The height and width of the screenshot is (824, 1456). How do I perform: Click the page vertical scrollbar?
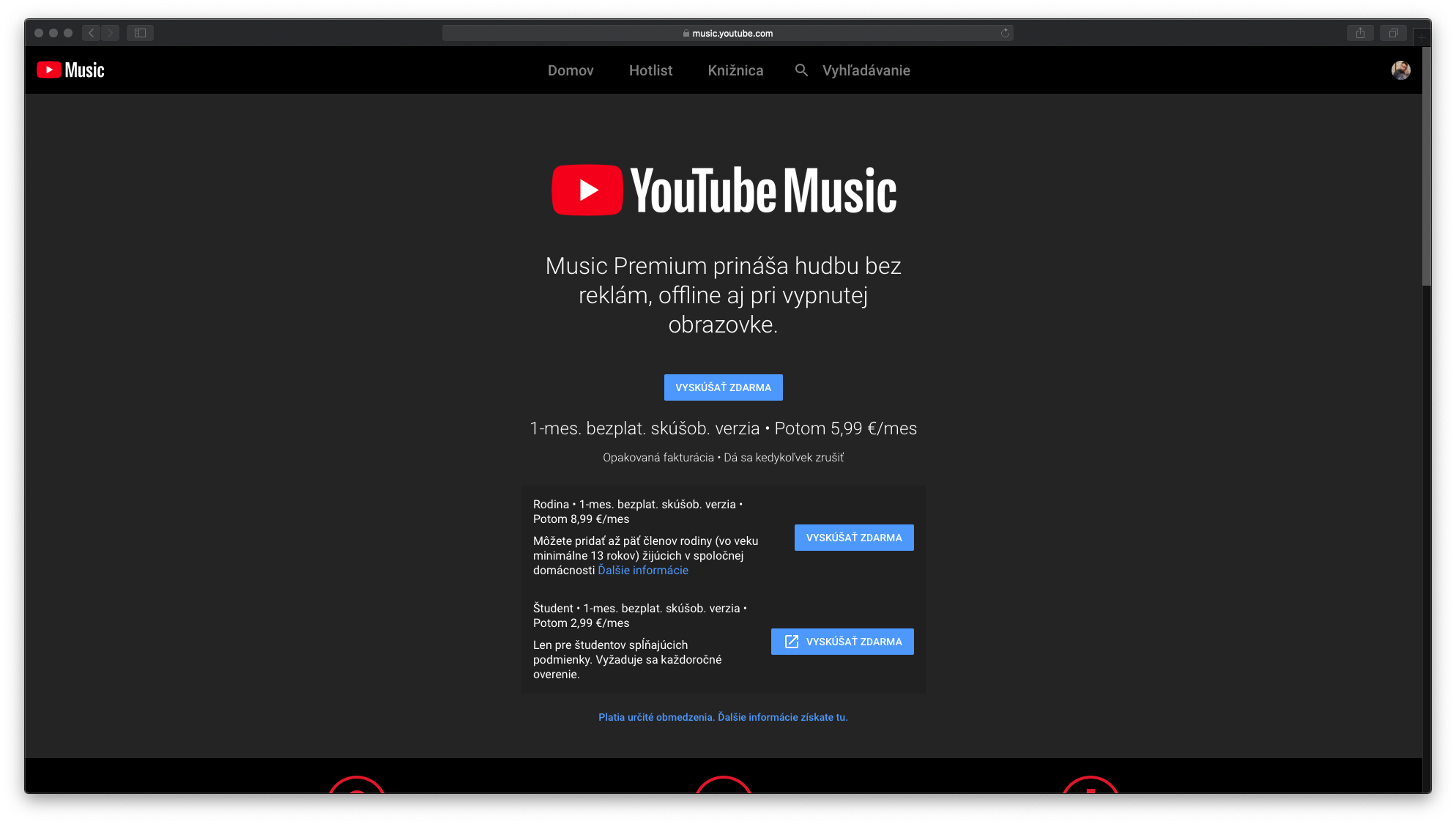(1426, 167)
